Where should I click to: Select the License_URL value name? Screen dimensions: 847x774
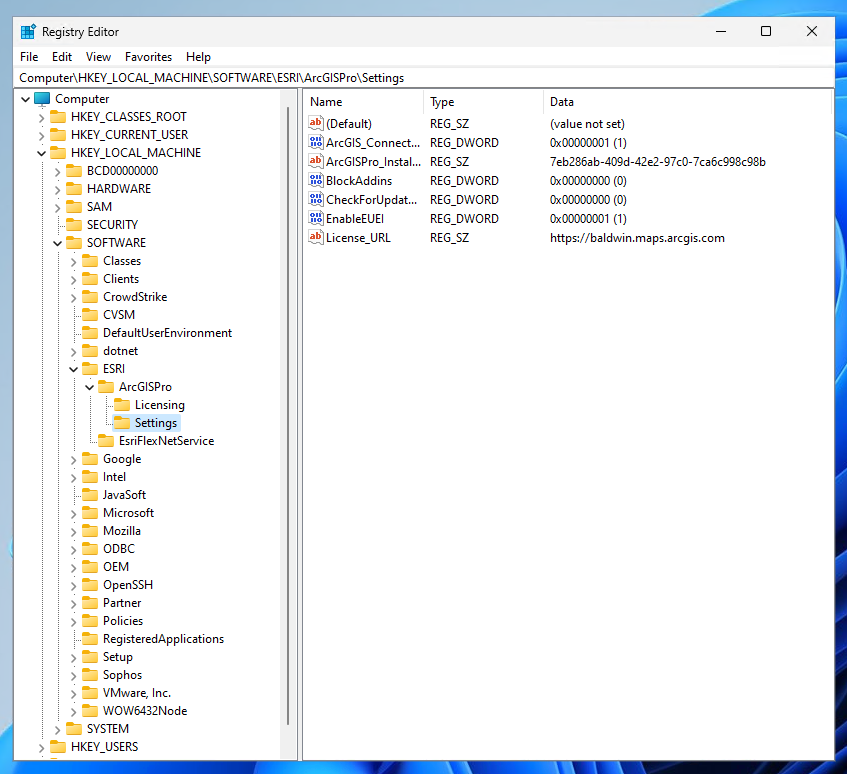click(358, 238)
